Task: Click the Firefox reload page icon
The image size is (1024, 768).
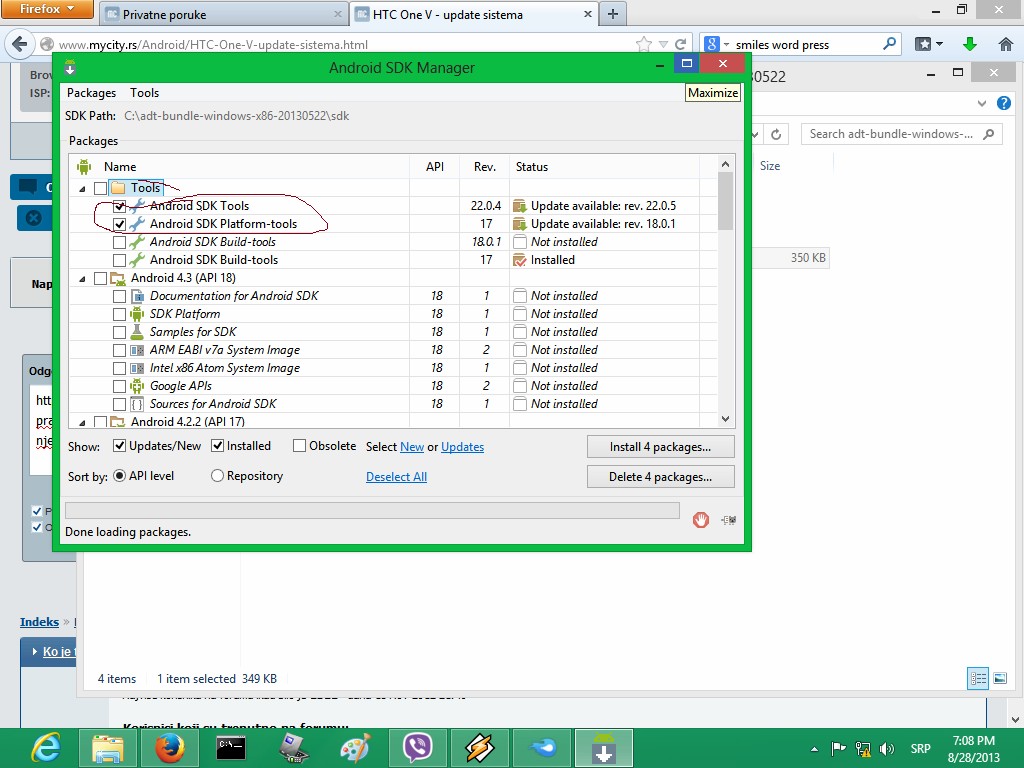Action: tap(680, 44)
